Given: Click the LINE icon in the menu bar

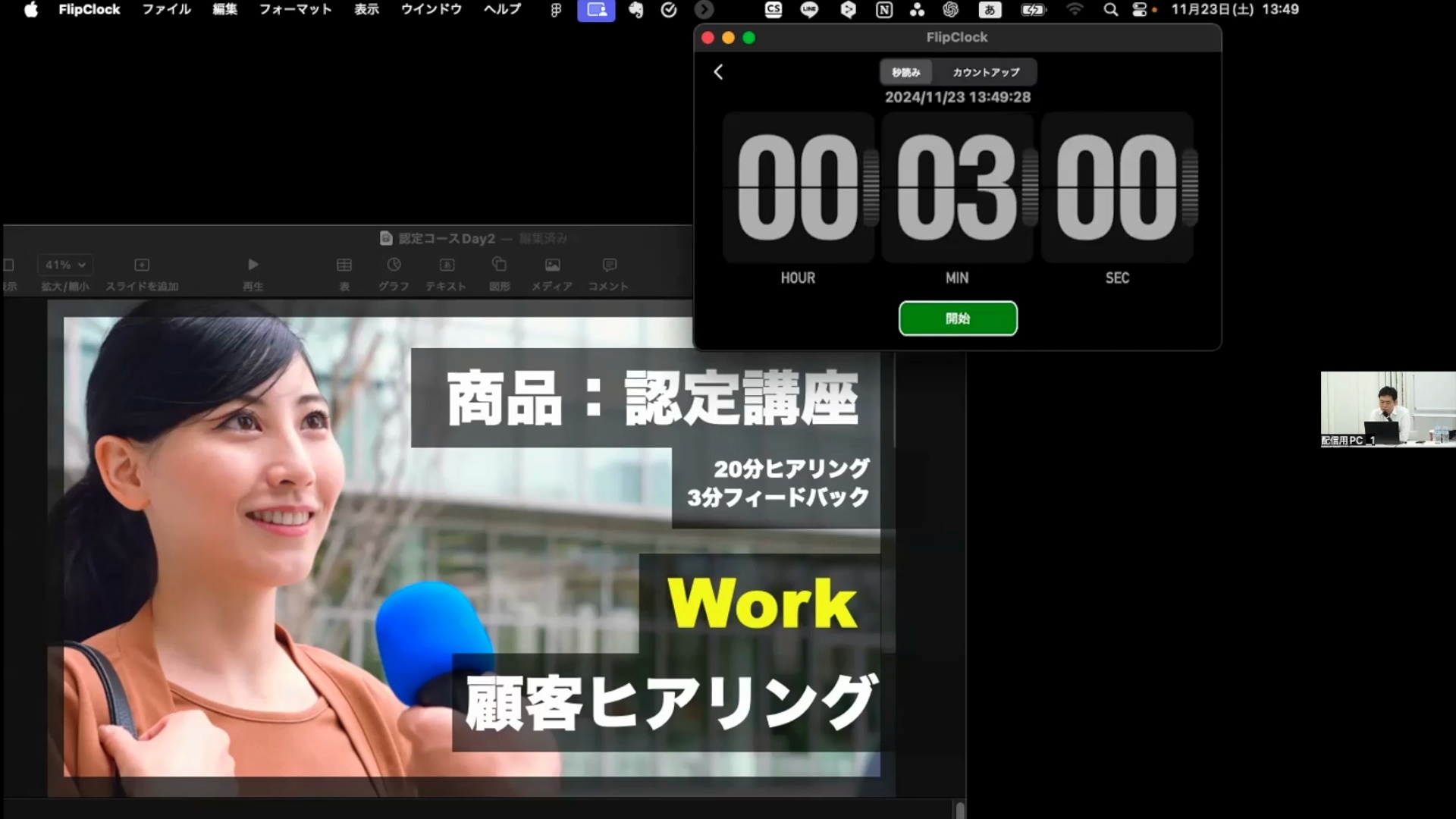Looking at the screenshot, I should pyautogui.click(x=809, y=10).
